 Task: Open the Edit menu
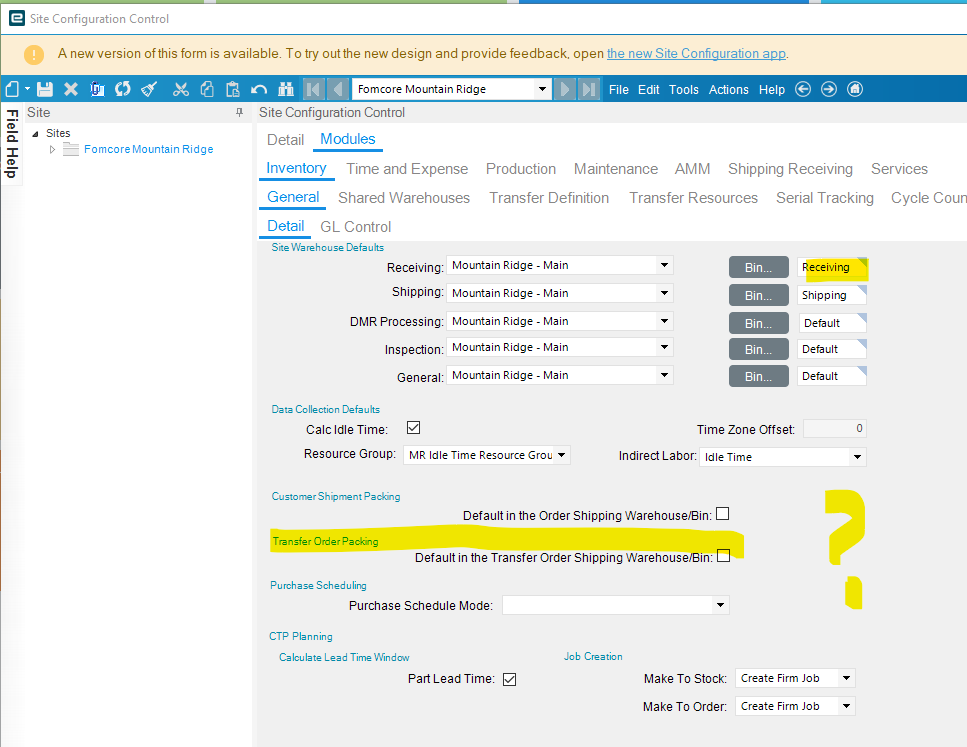click(x=649, y=89)
